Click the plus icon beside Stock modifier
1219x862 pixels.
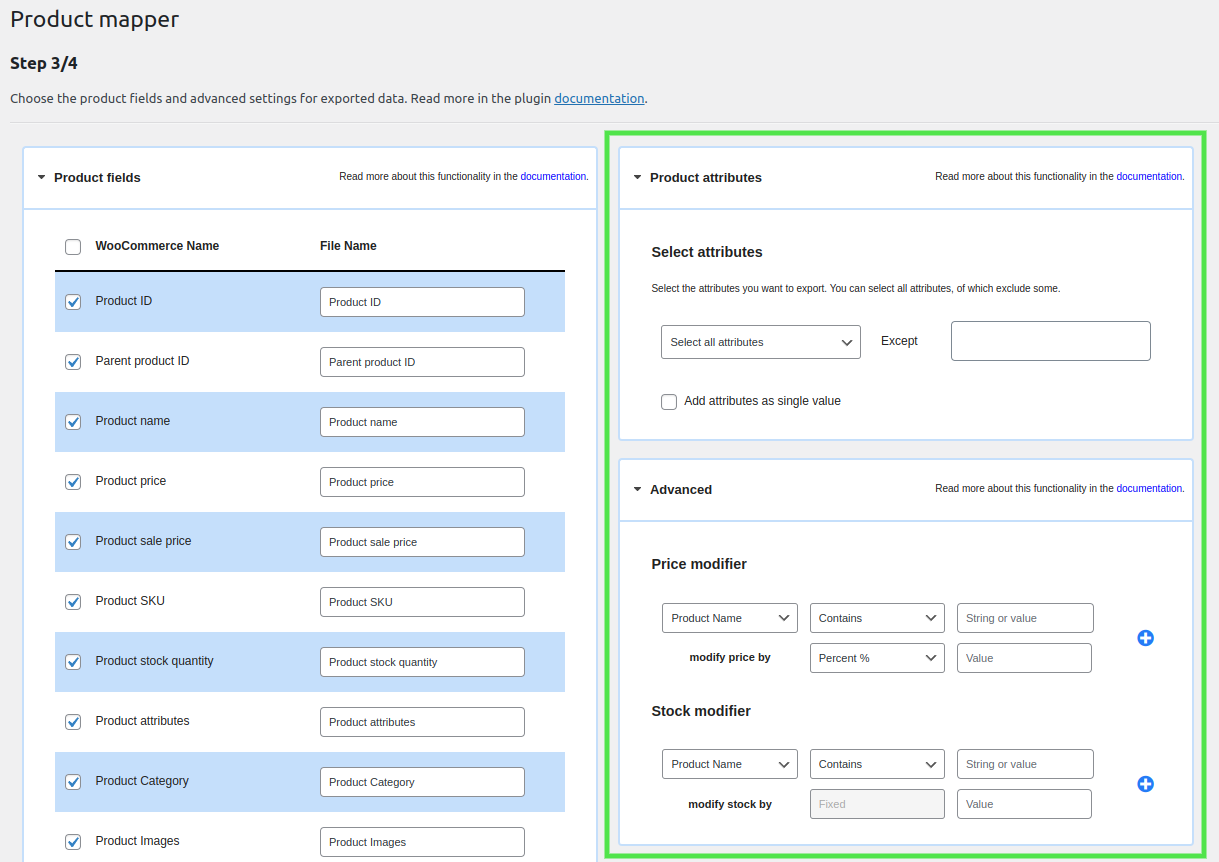pyautogui.click(x=1145, y=784)
